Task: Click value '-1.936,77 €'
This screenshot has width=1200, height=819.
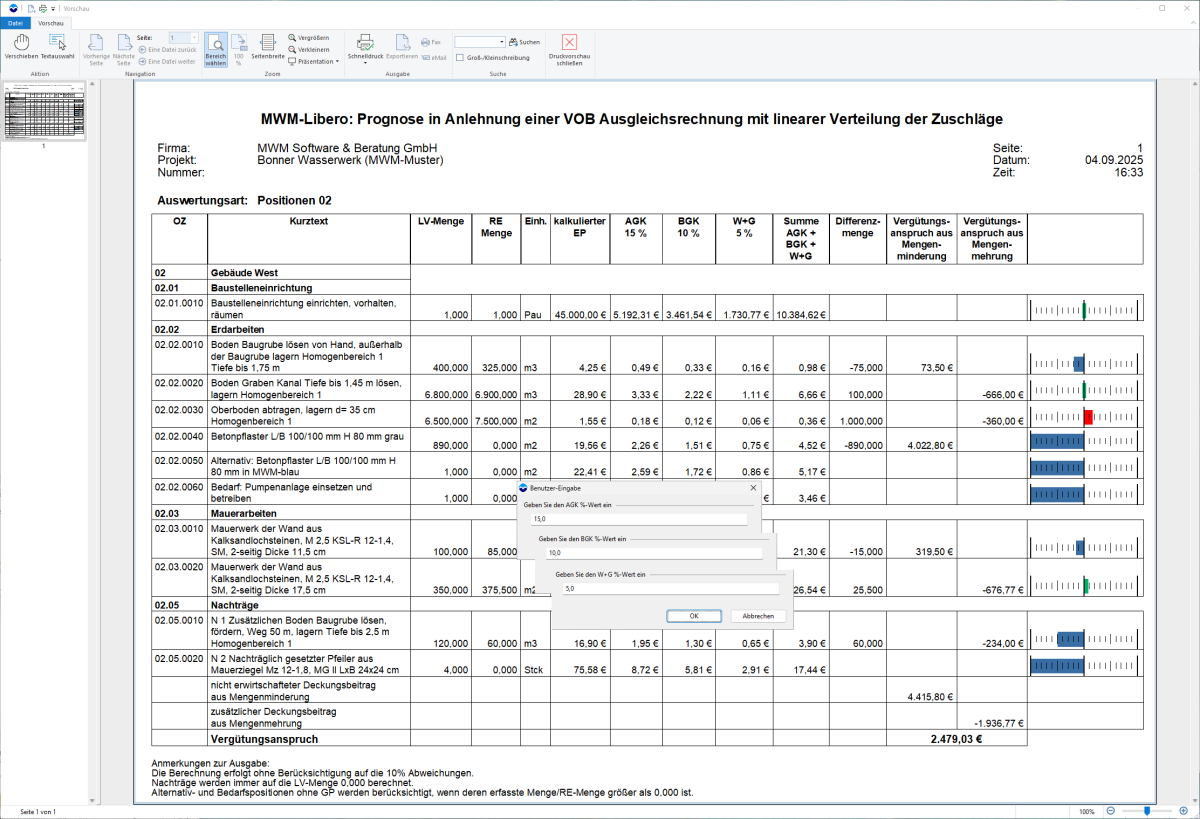Action: [998, 722]
